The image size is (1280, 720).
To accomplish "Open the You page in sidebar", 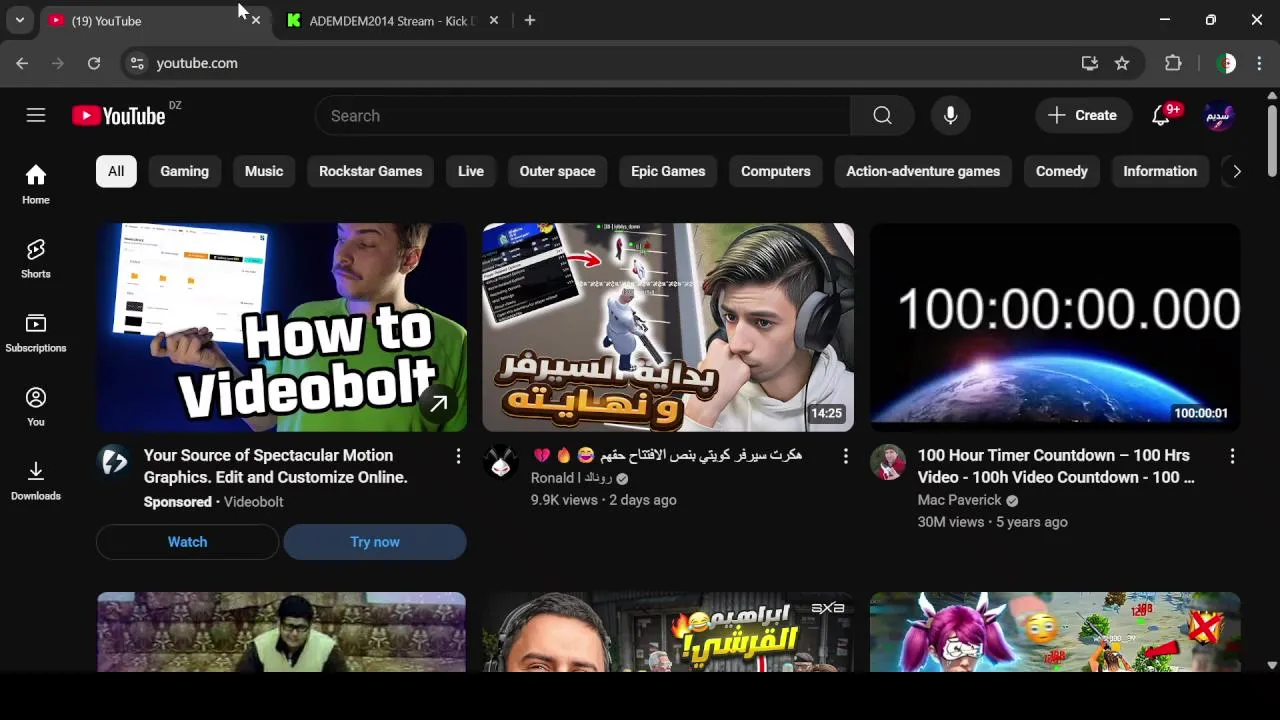I will pos(36,407).
